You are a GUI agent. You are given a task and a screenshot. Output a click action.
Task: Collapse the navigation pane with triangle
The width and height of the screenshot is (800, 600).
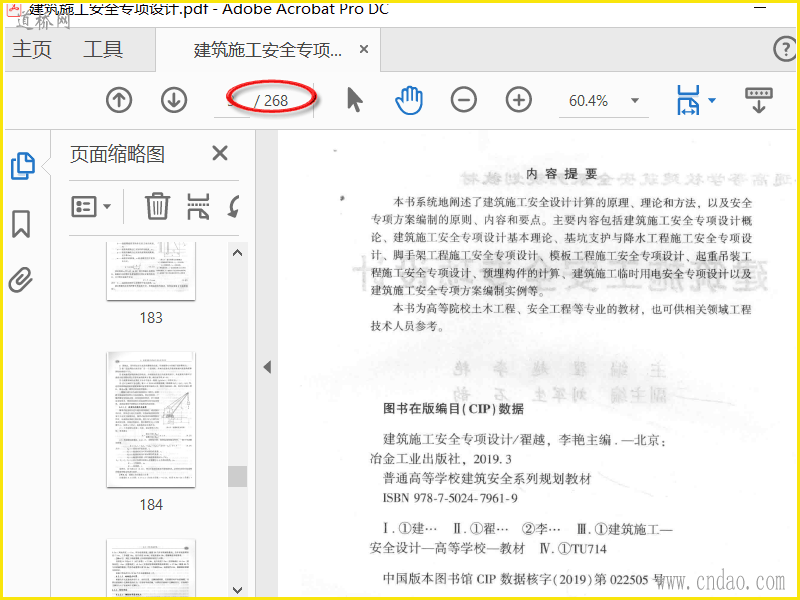coord(267,367)
